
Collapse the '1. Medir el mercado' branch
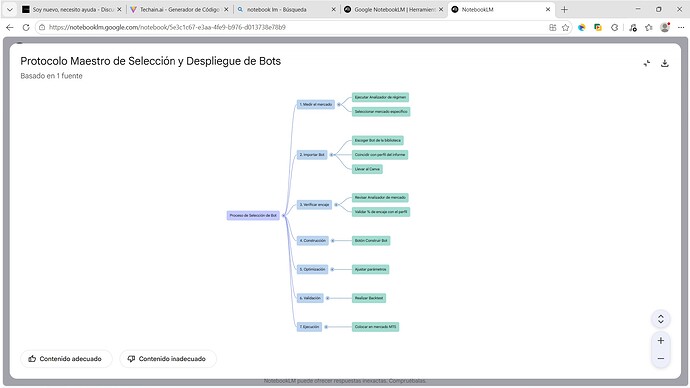[338, 104]
